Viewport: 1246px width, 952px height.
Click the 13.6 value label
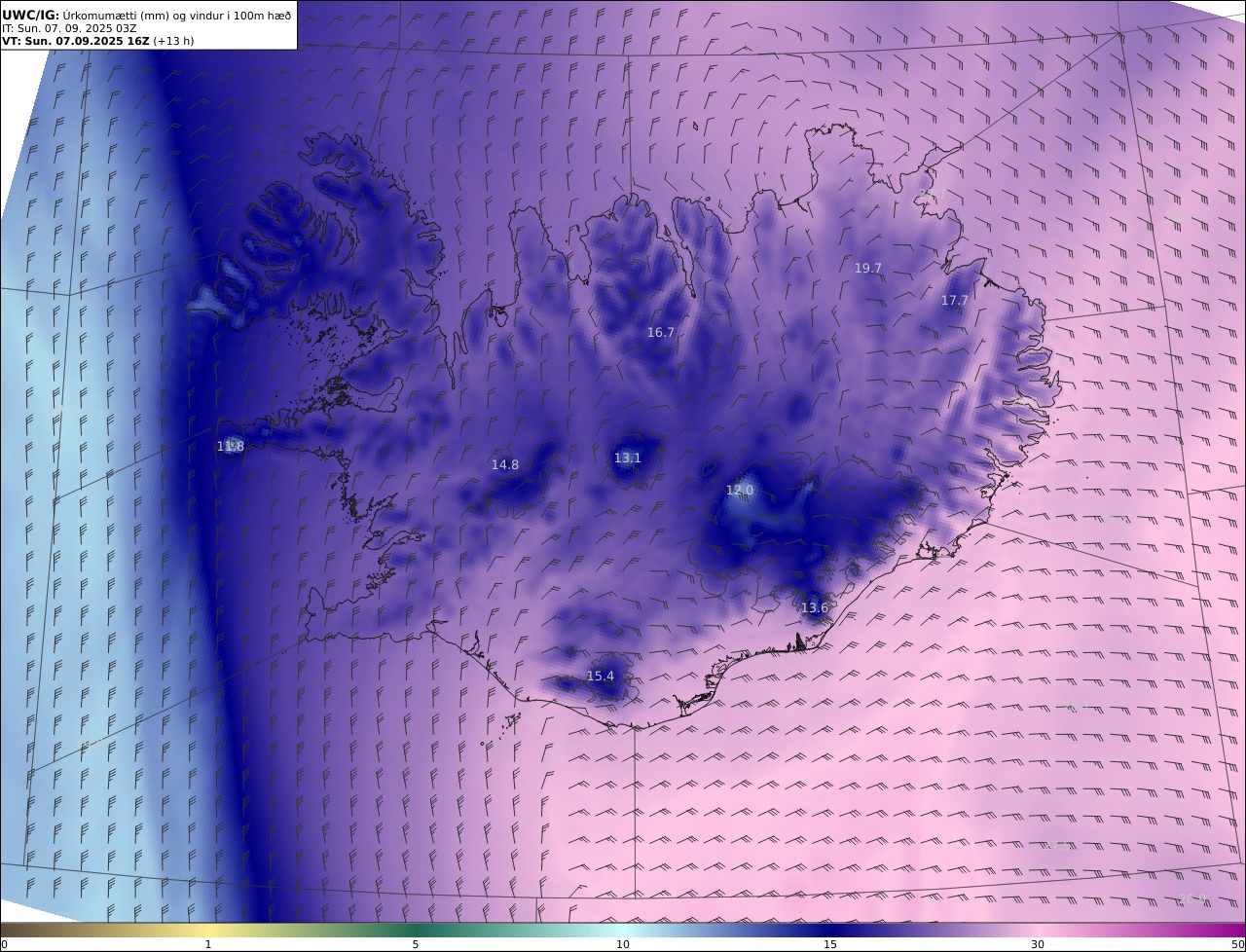[814, 608]
